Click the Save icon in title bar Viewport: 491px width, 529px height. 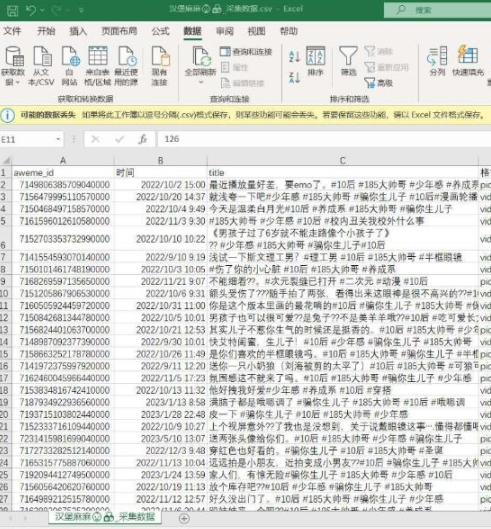point(12,10)
